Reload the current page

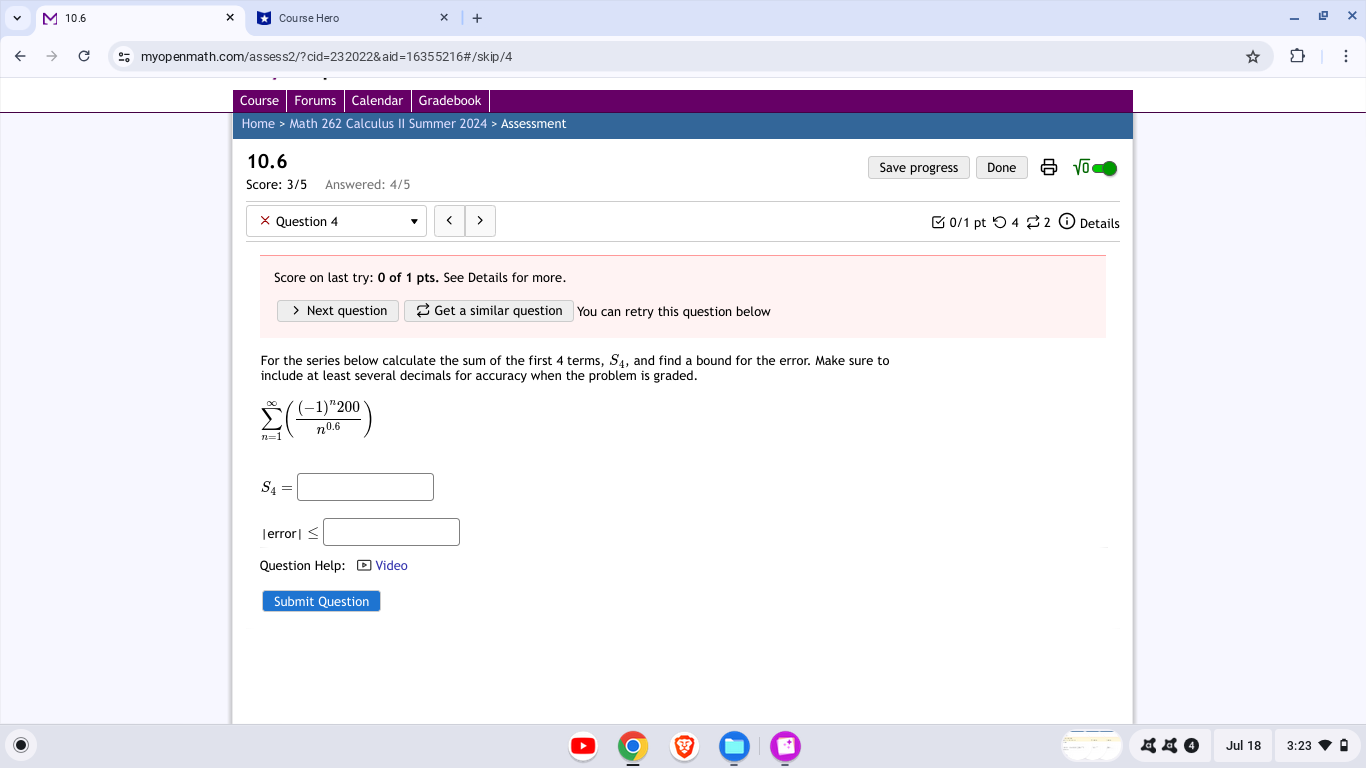84,56
